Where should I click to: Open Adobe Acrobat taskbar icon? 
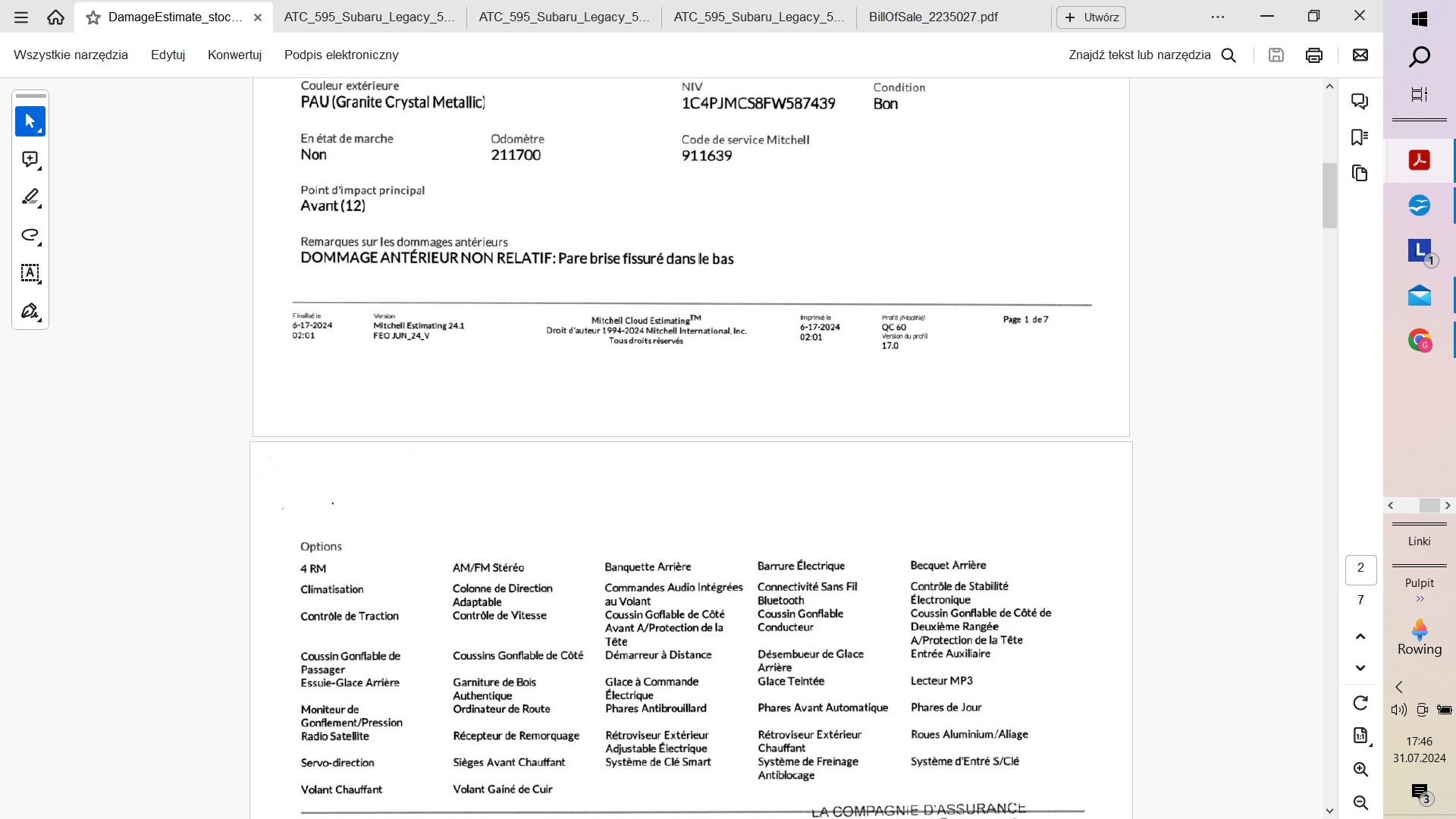pos(1420,160)
